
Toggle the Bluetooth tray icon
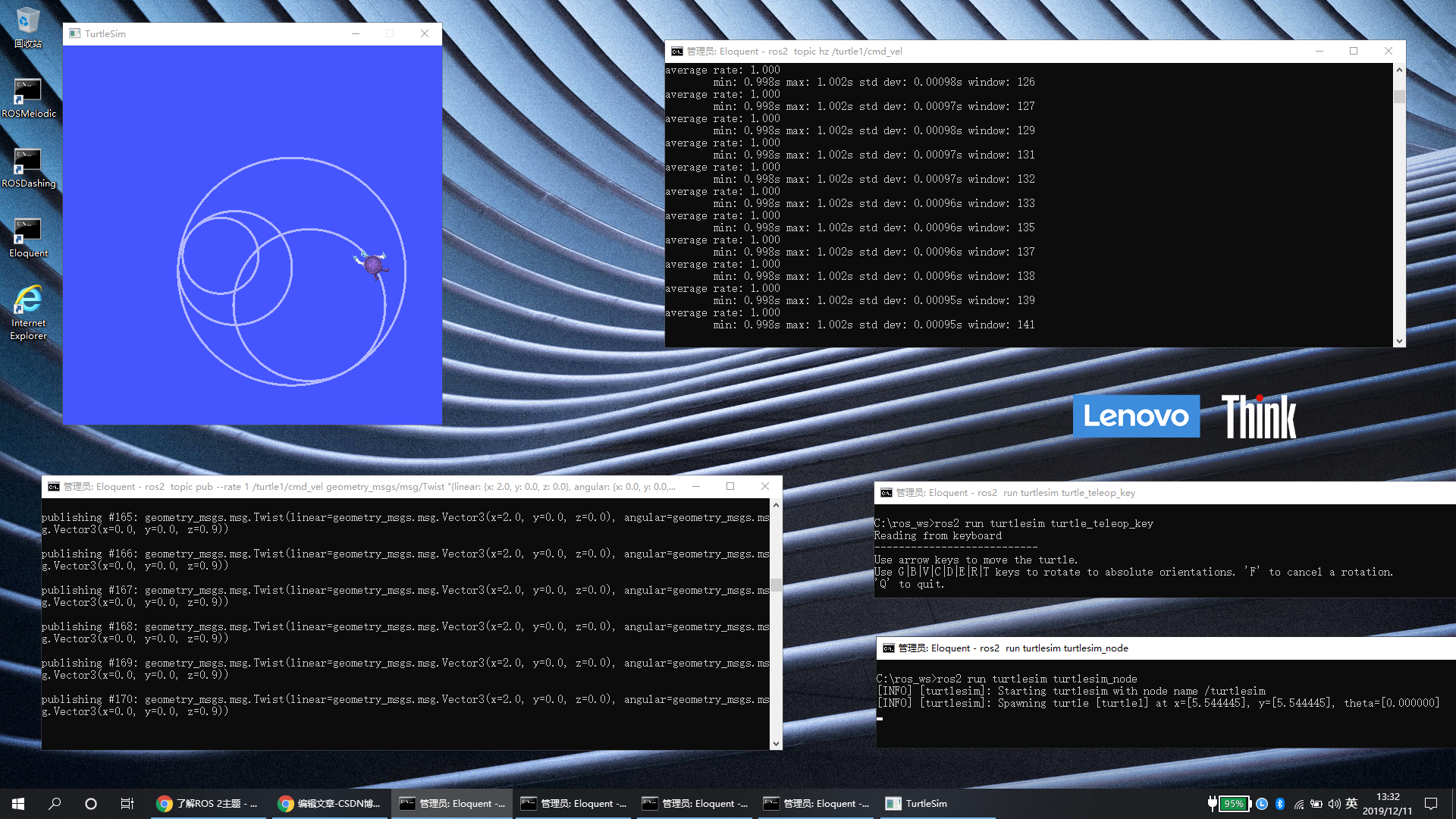(x=1280, y=804)
